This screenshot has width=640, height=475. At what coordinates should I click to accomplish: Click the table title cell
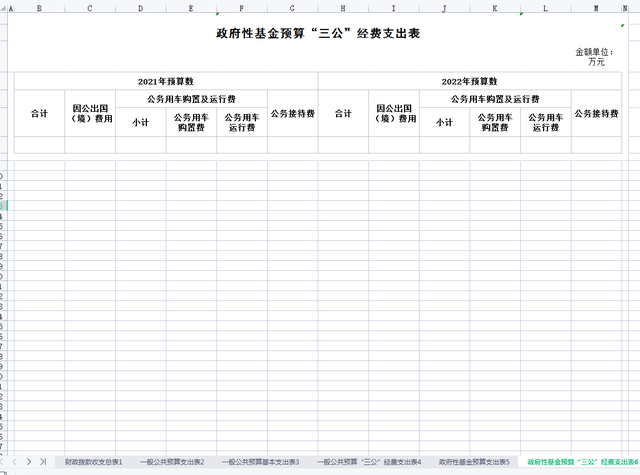pyautogui.click(x=318, y=33)
